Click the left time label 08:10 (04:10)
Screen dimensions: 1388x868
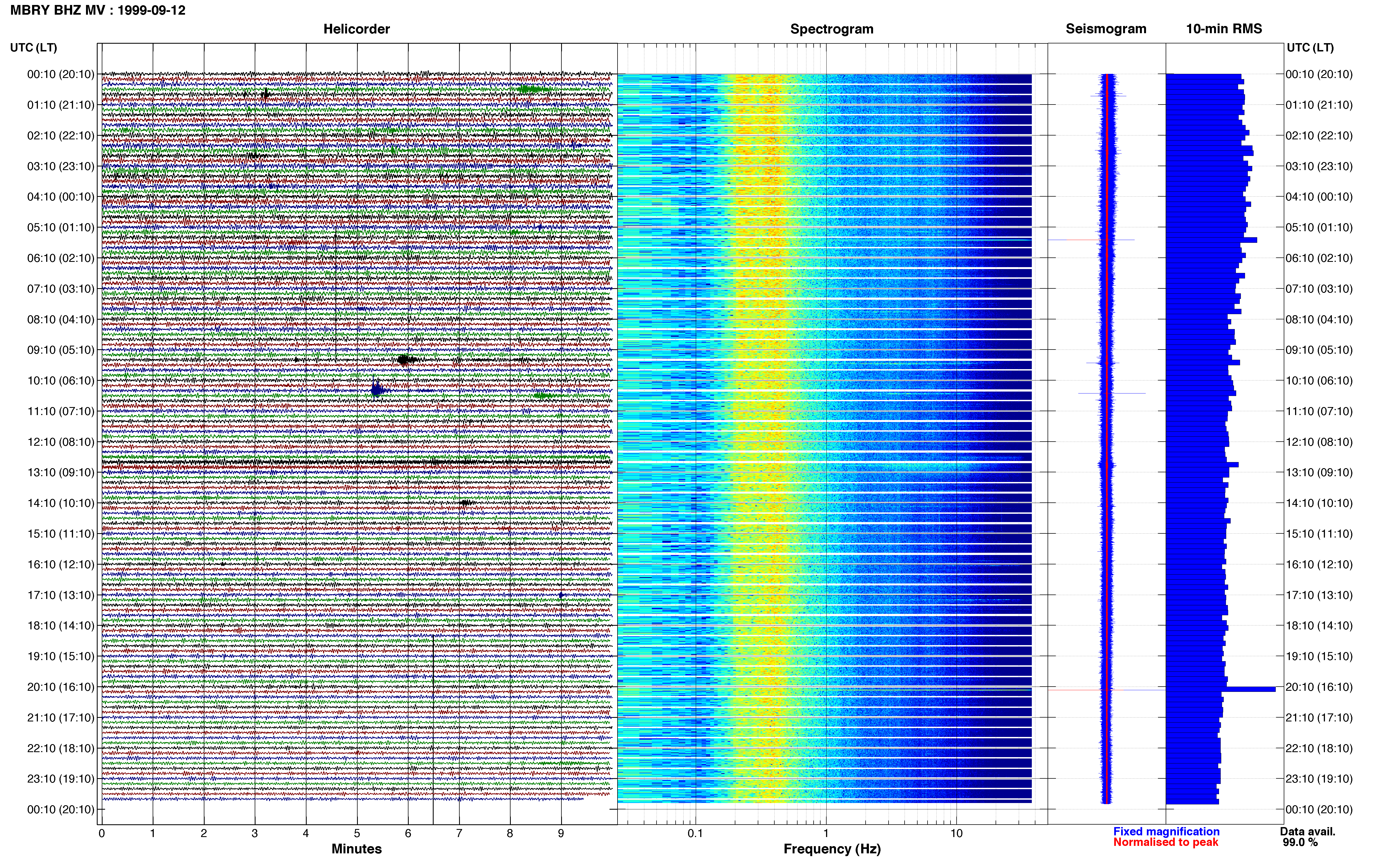[61, 319]
